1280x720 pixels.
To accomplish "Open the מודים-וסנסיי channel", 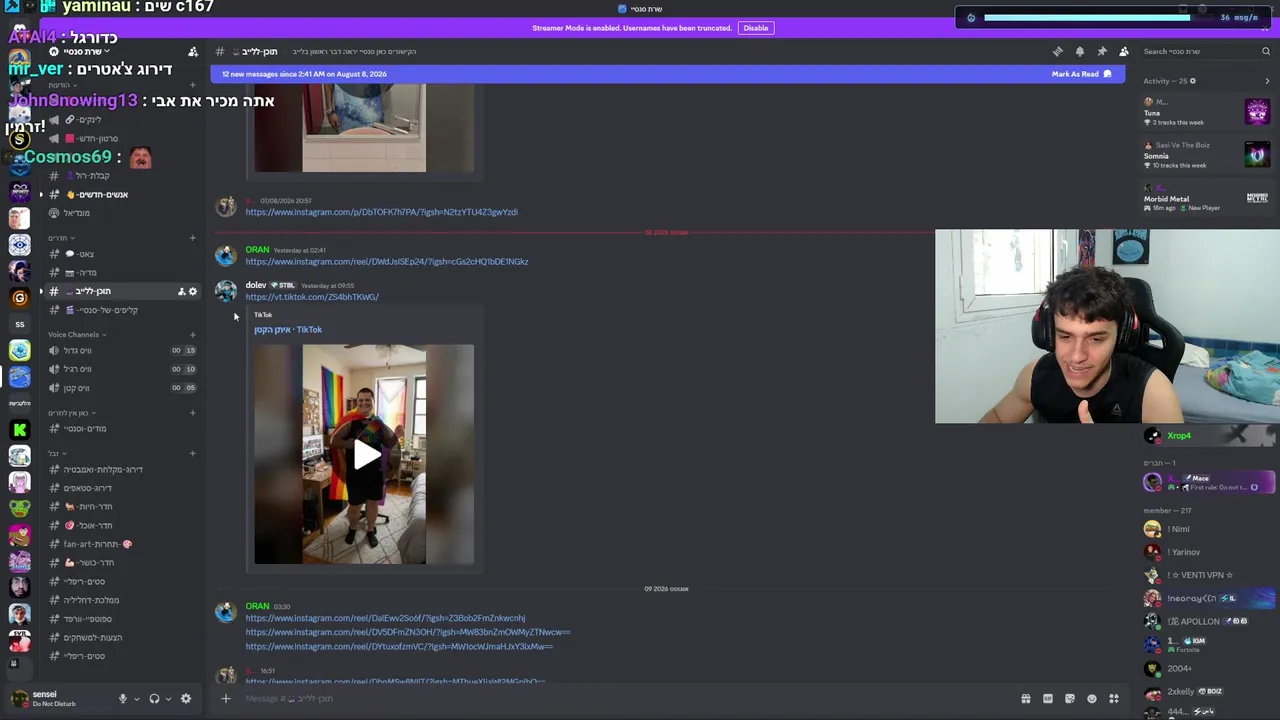I will pos(122,429).
